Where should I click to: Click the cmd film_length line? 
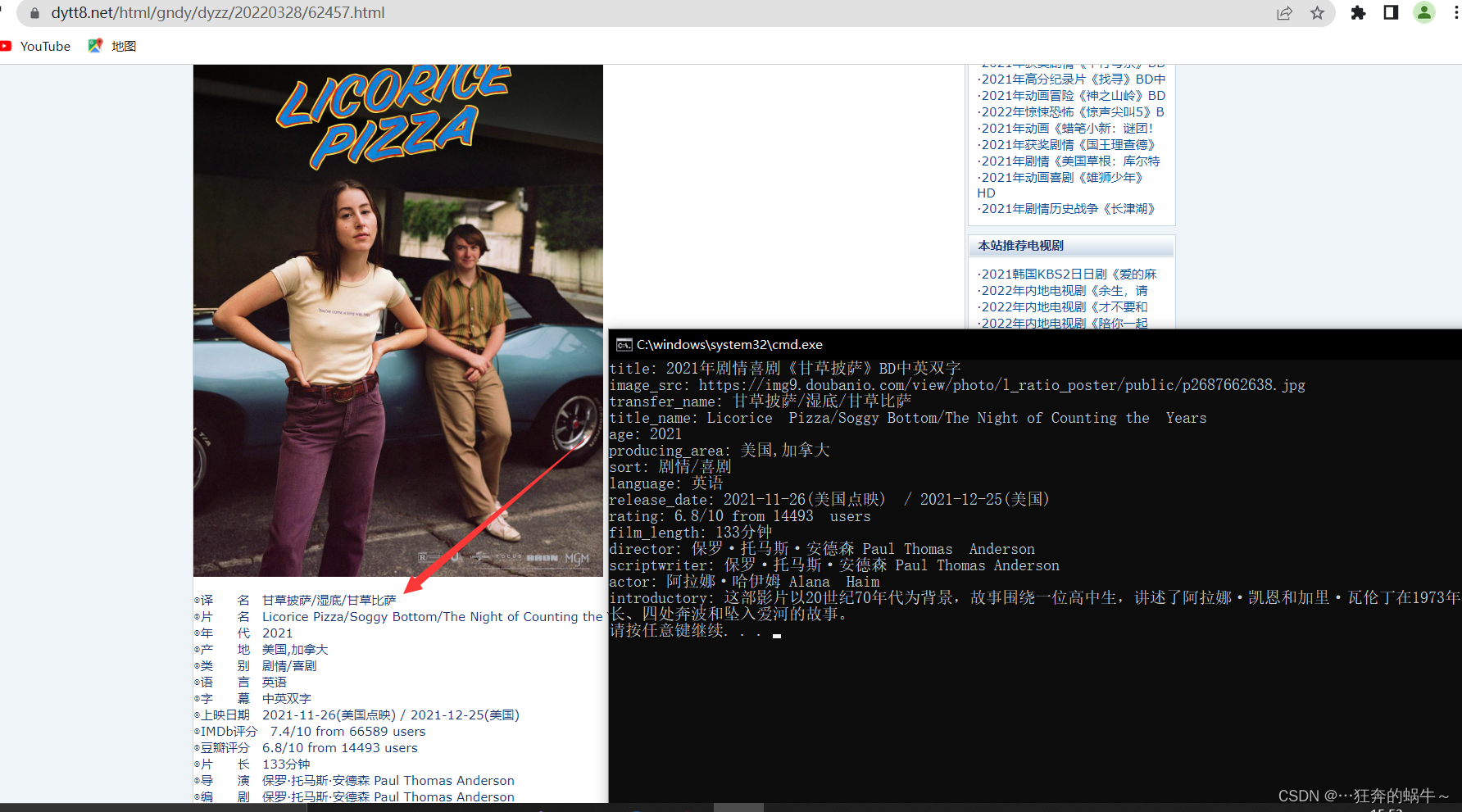pyautogui.click(x=691, y=533)
